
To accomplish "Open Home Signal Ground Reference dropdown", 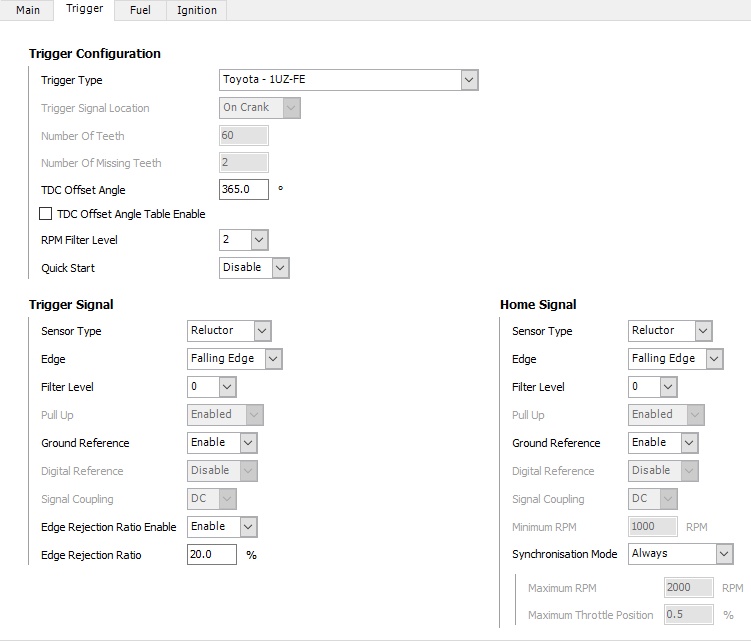I will [663, 443].
